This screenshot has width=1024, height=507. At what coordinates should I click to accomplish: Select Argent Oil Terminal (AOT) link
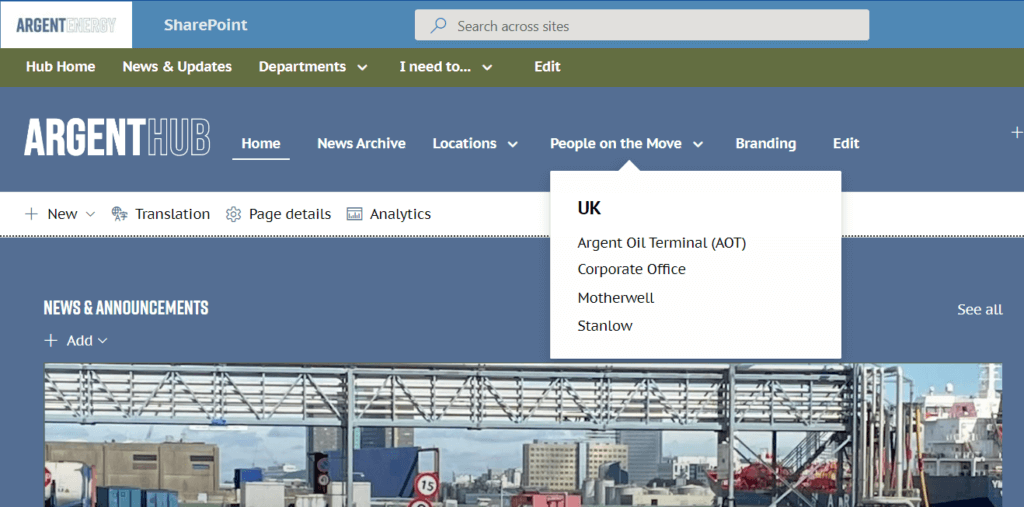click(x=662, y=243)
